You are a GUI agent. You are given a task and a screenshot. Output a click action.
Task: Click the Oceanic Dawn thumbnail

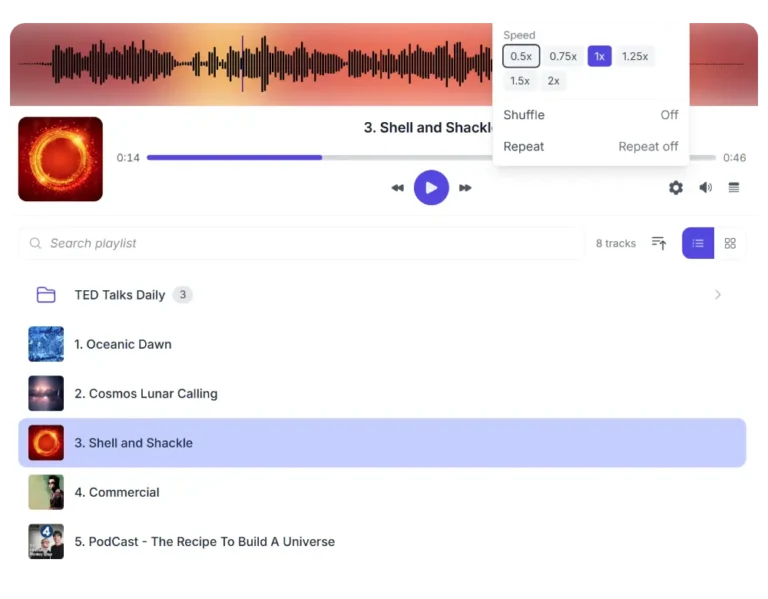click(x=46, y=344)
